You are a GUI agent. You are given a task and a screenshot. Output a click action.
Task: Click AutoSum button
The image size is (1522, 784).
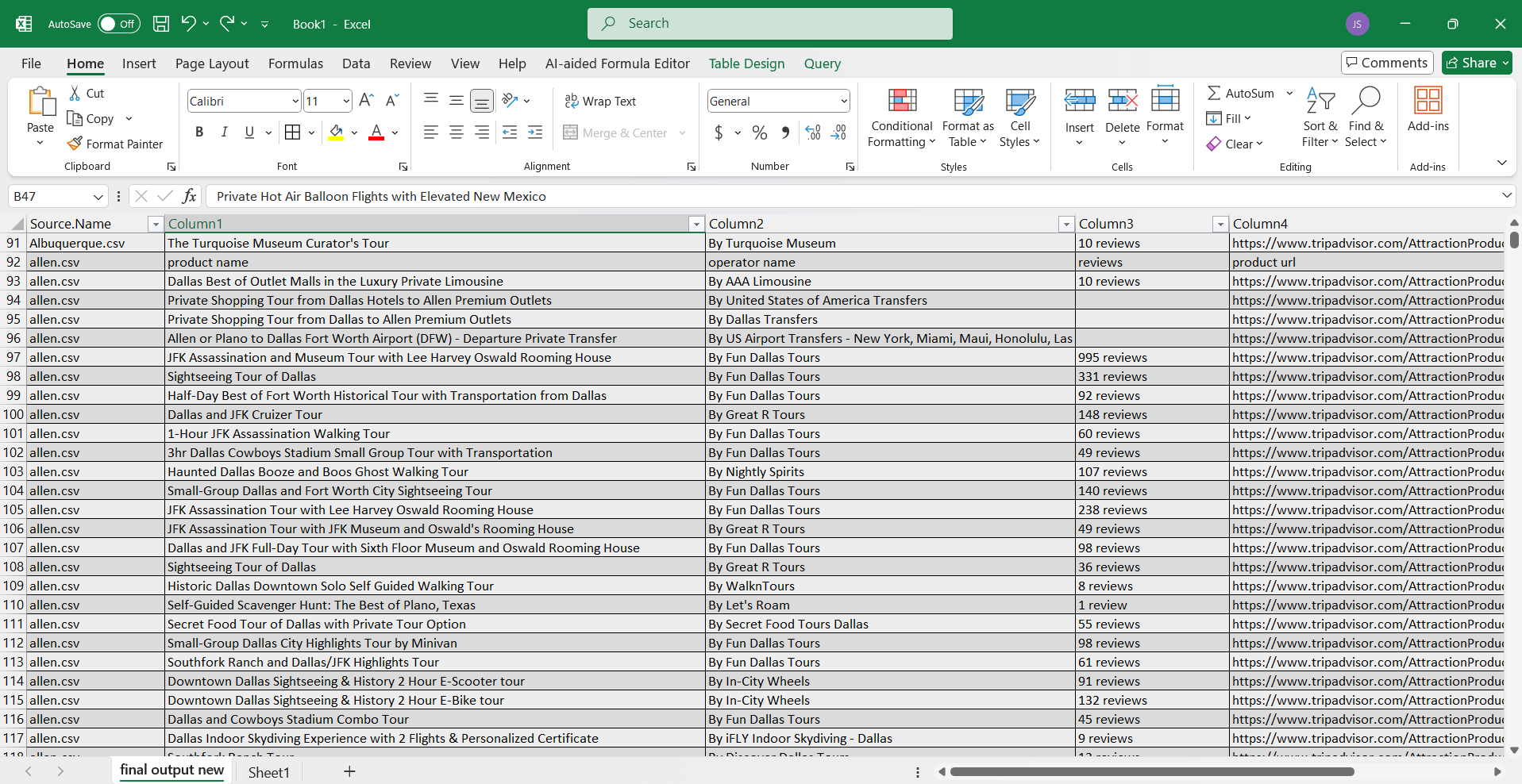[x=1240, y=93]
